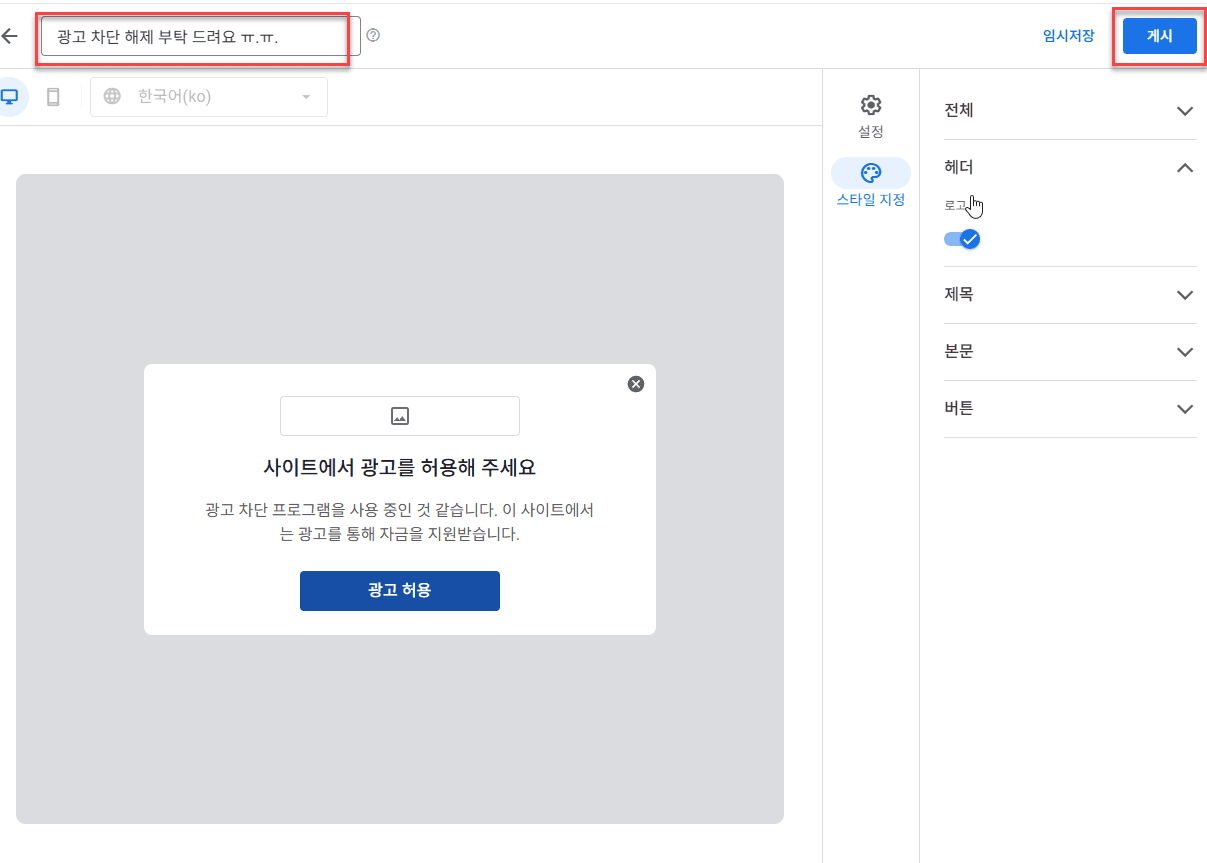This screenshot has width=1207, height=863.
Task: Close the preview dialog with X icon
Action: (x=635, y=384)
